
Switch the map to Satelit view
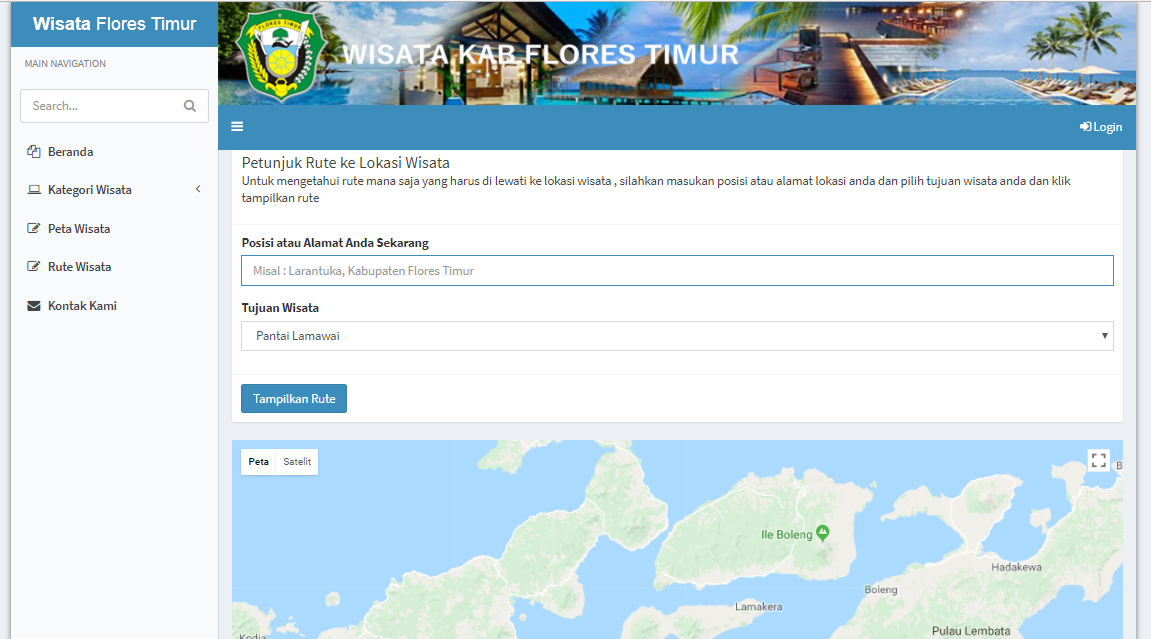(297, 461)
